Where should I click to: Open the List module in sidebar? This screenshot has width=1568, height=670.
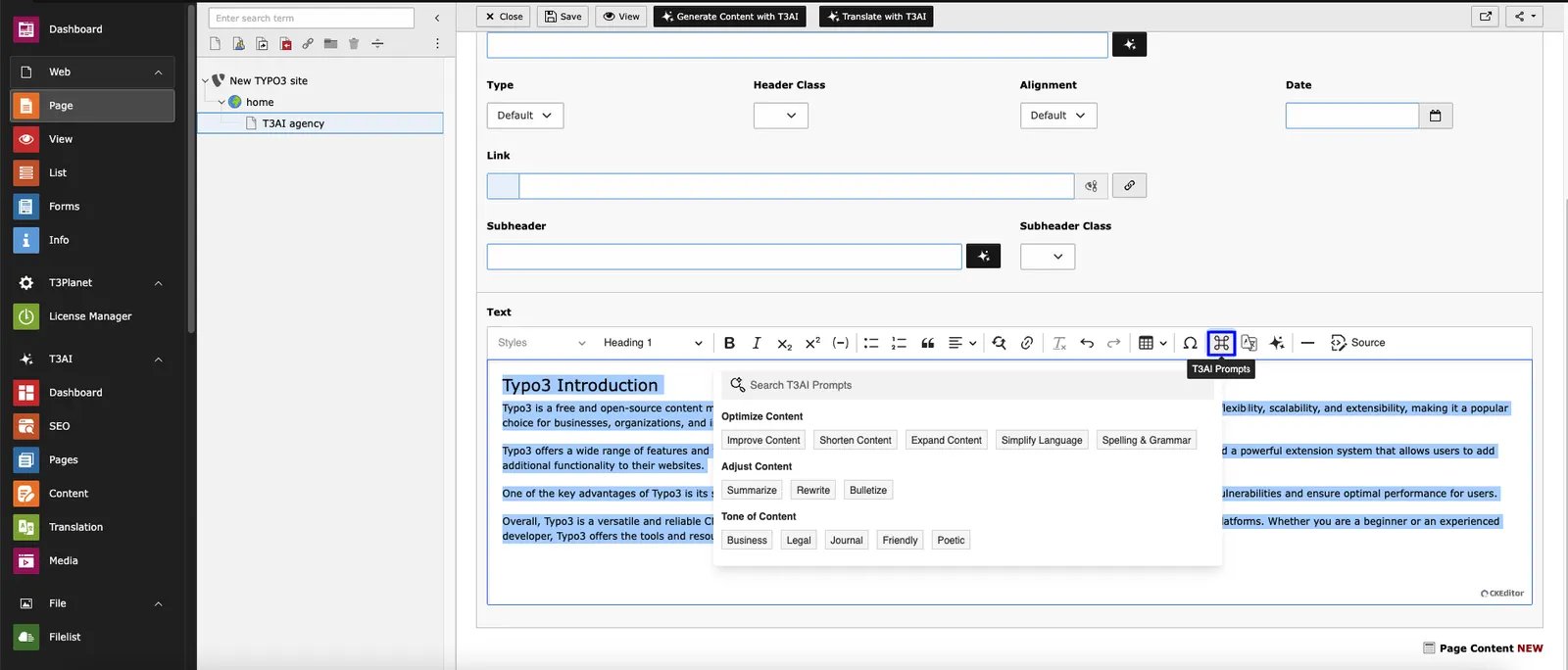click(92, 172)
